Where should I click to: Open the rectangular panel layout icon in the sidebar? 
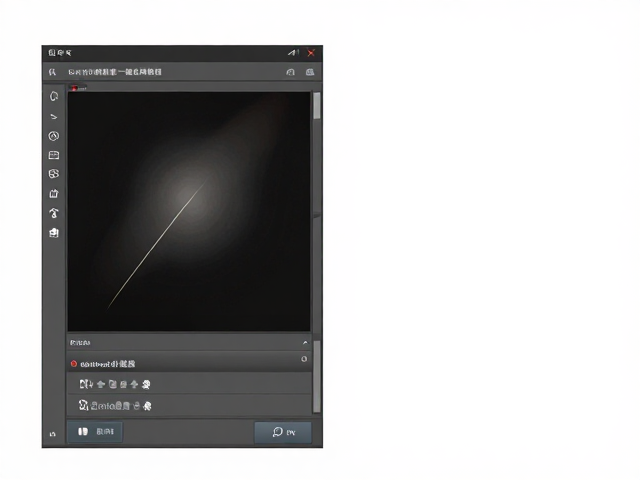(x=54, y=155)
